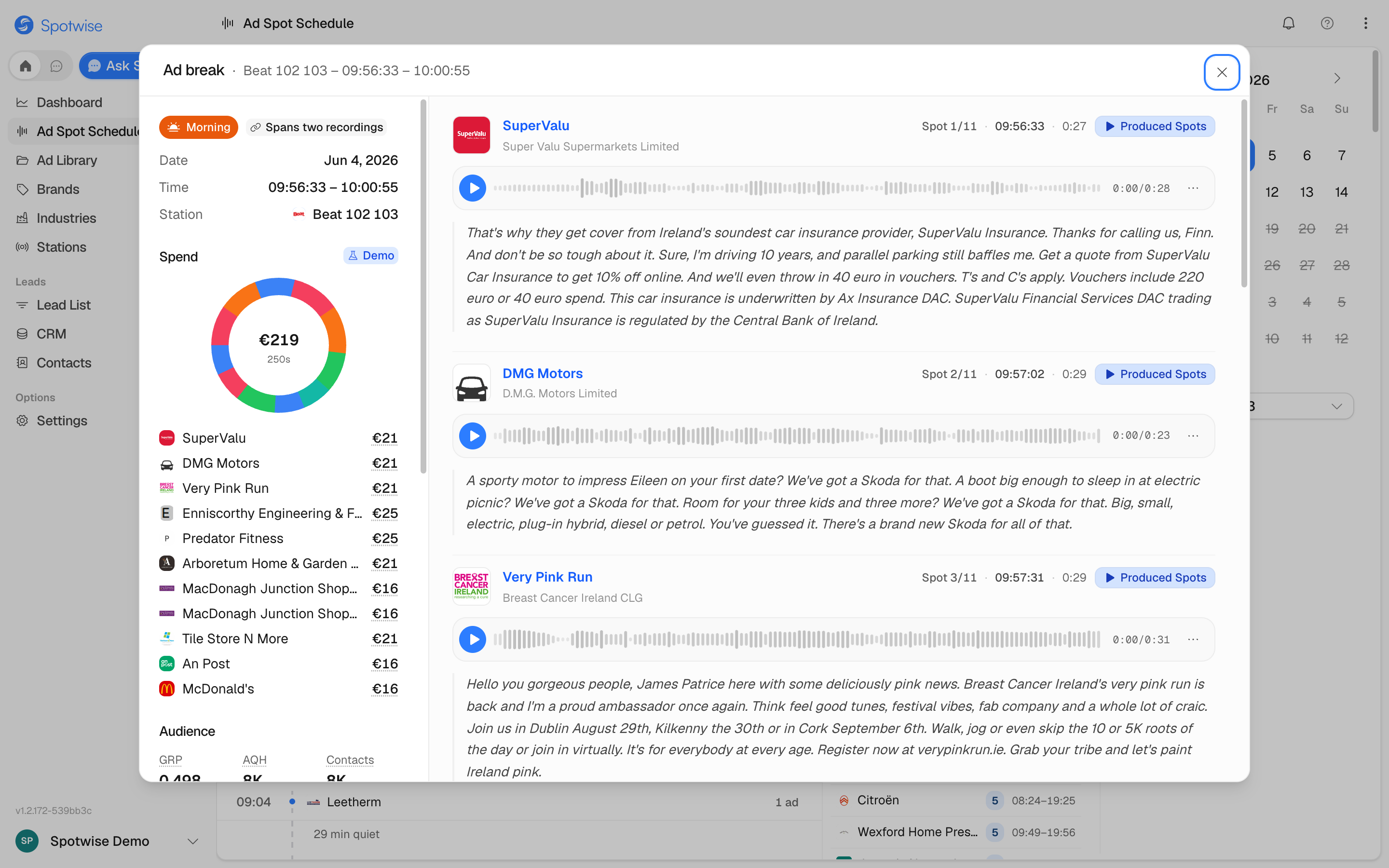Select day 14 in the calendar
The width and height of the screenshot is (1389, 868).
pos(1341,192)
